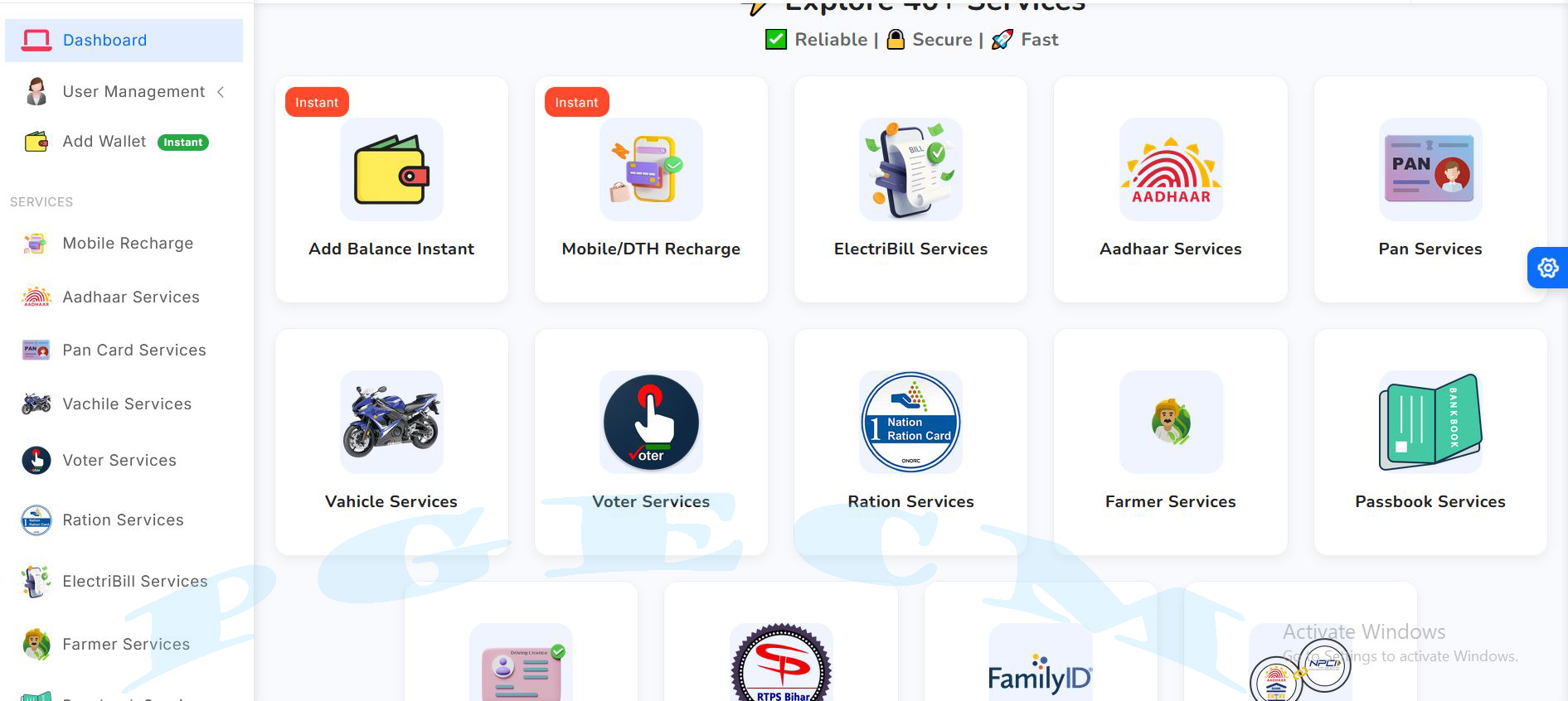
Task: Open Aadhaar Services fingerprint logo card
Action: click(x=1170, y=170)
